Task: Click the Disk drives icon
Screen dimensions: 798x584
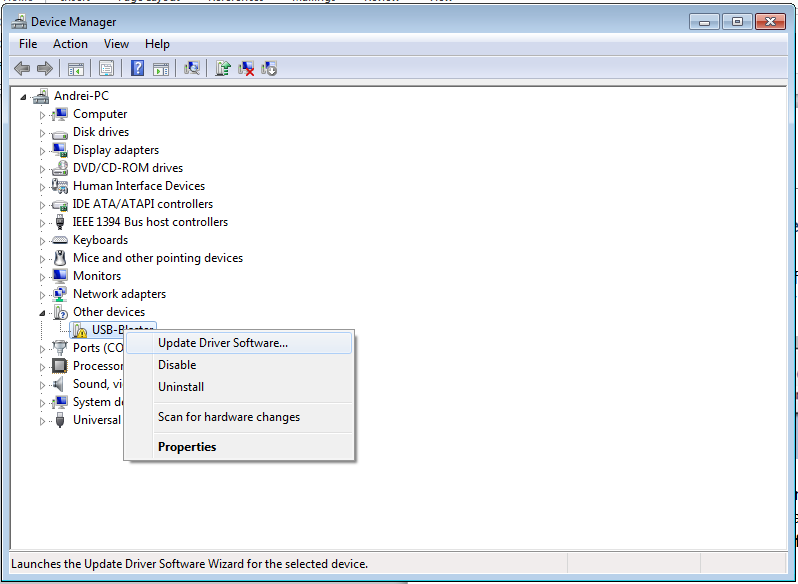Action: coord(60,133)
